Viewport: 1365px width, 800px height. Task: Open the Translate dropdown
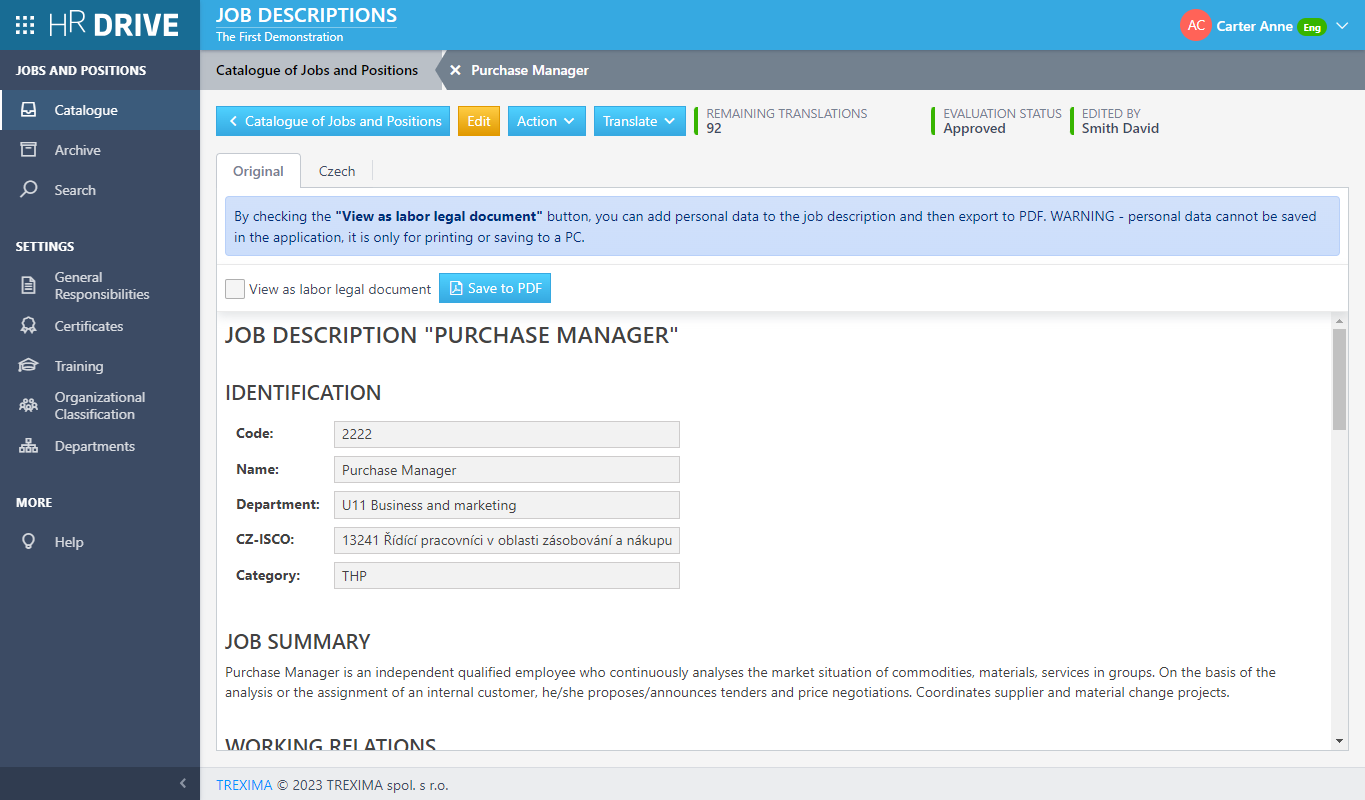(x=639, y=121)
